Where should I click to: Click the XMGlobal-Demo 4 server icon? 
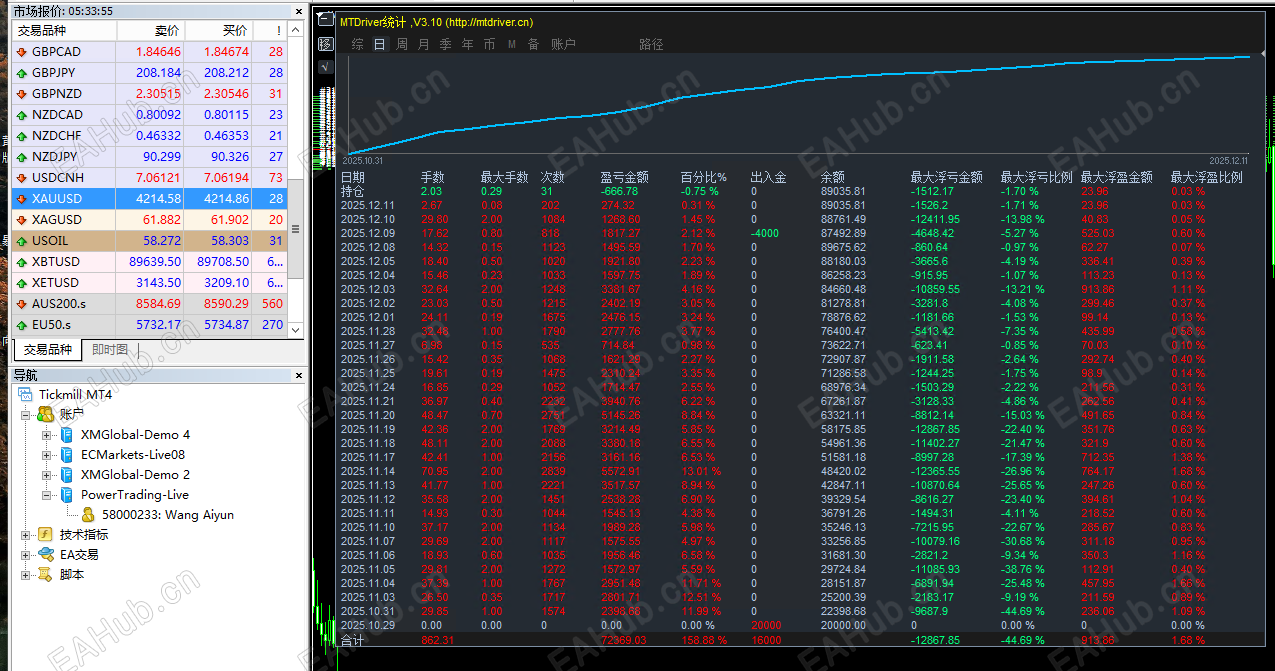[66, 435]
